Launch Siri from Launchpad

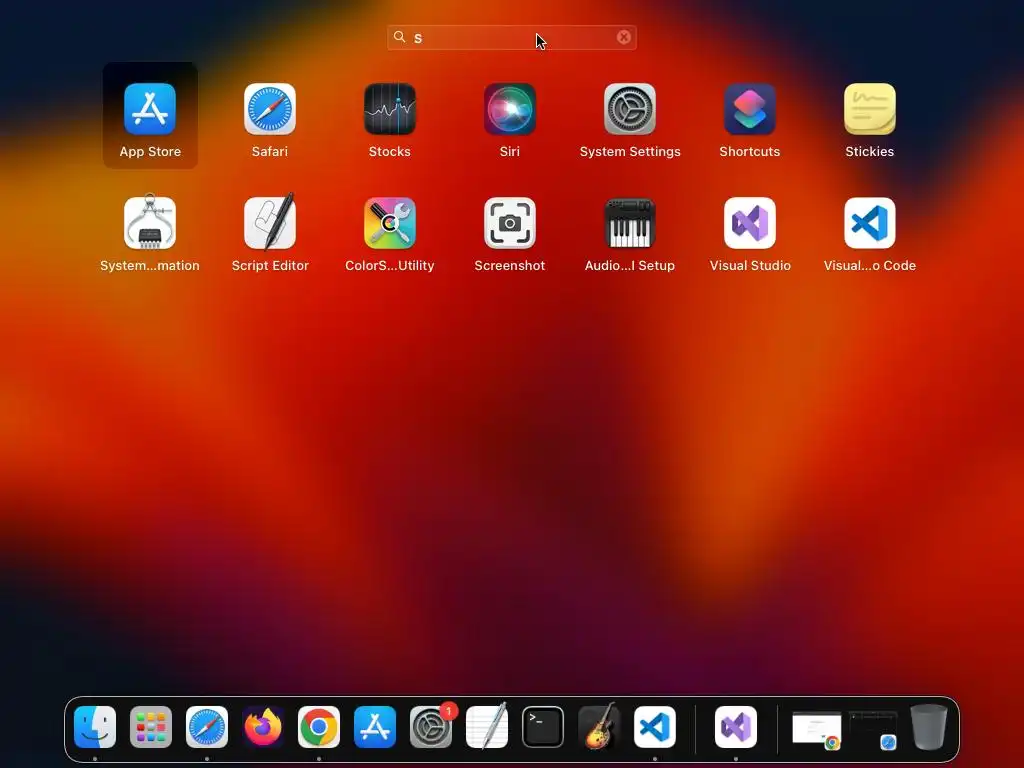click(x=510, y=109)
